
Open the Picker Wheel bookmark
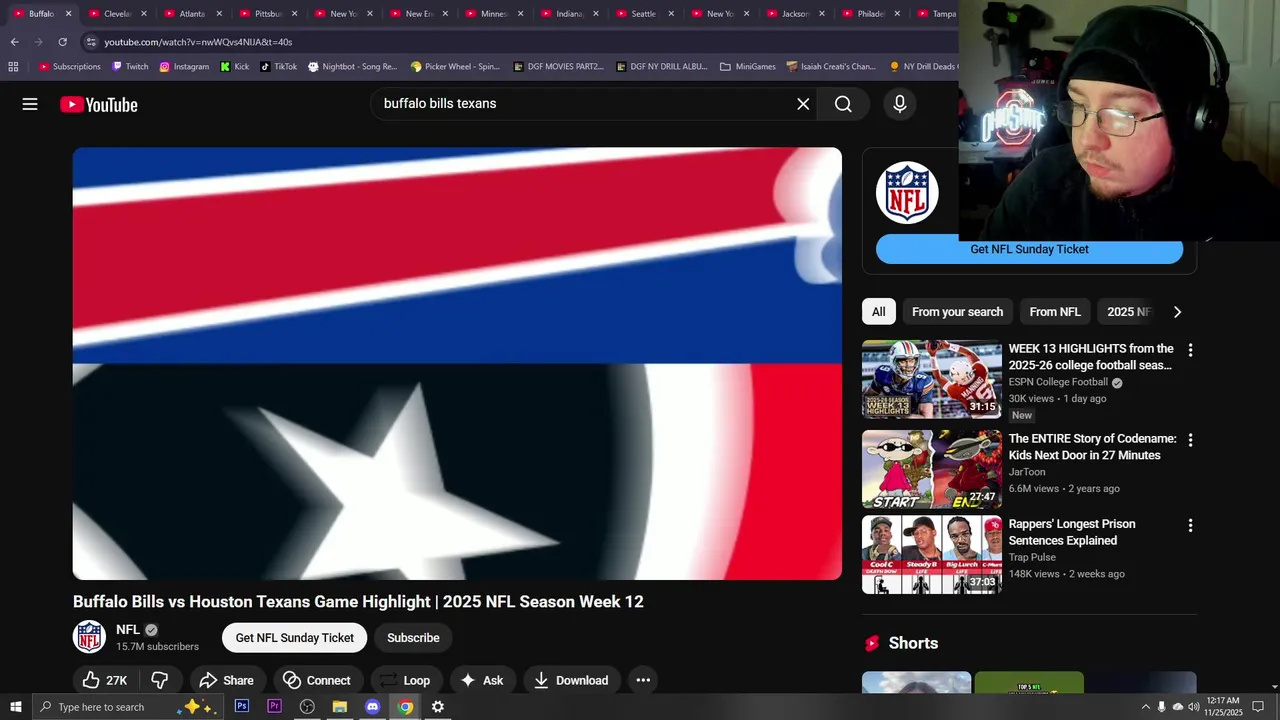(x=455, y=67)
